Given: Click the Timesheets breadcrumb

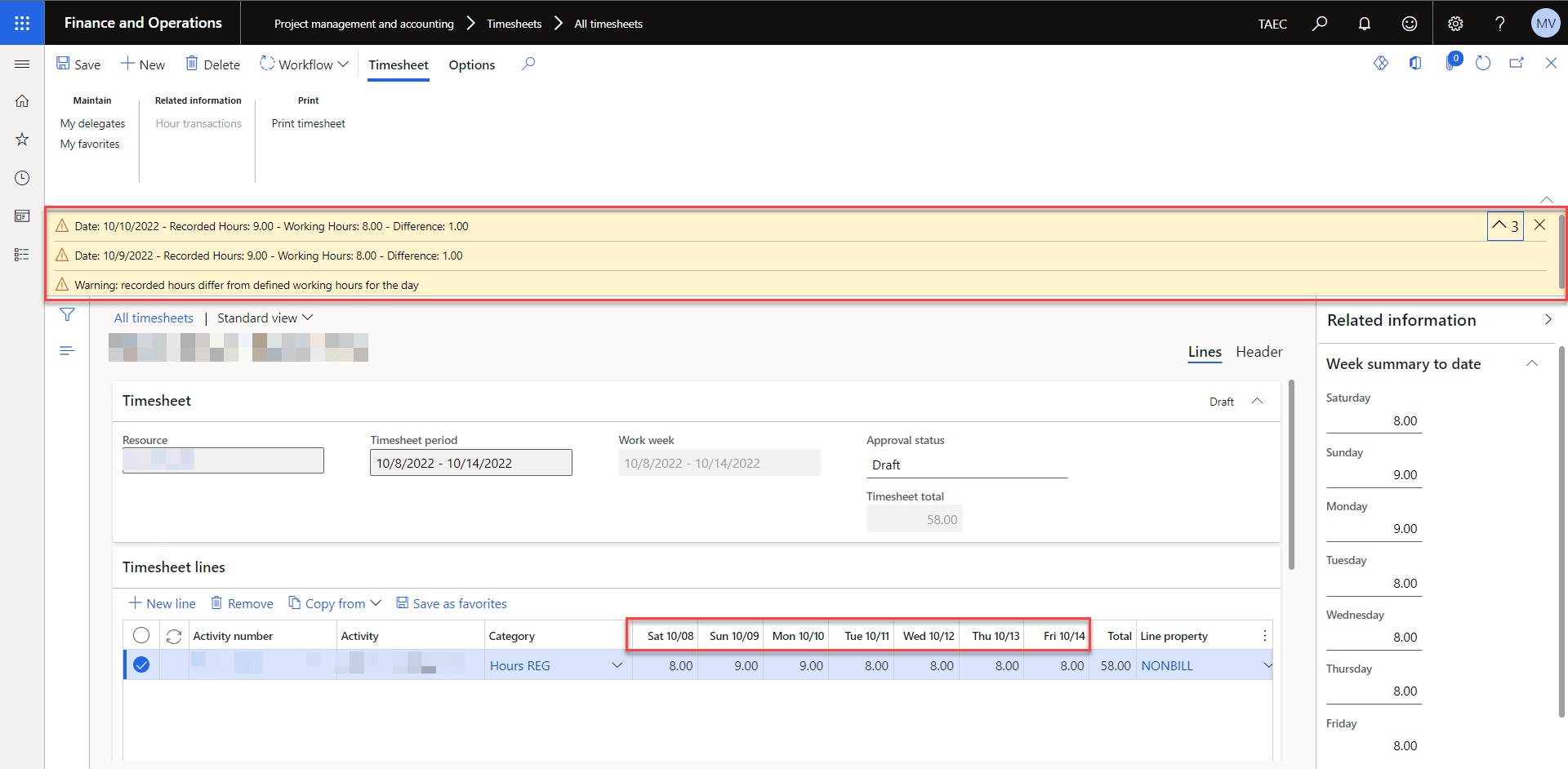Looking at the screenshot, I should coord(514,24).
